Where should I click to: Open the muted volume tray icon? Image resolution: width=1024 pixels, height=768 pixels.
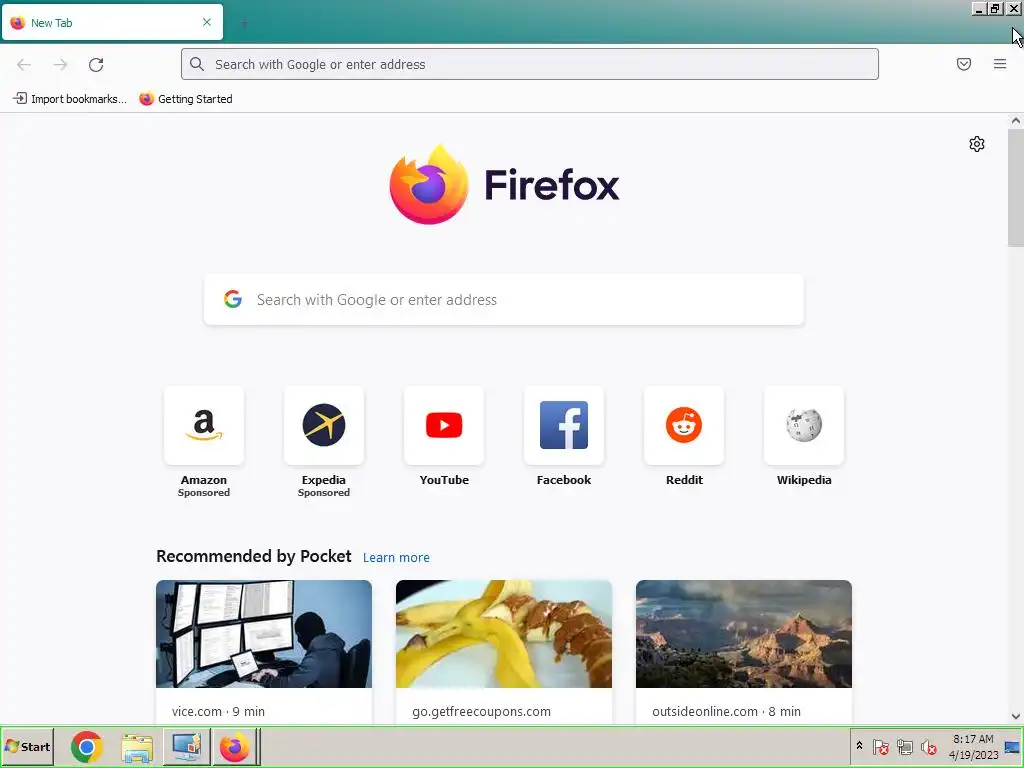tap(928, 746)
